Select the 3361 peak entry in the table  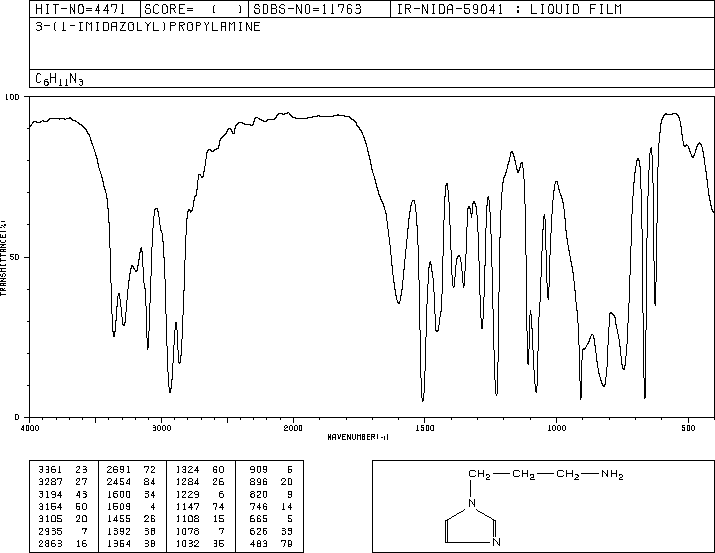[x=63, y=470]
